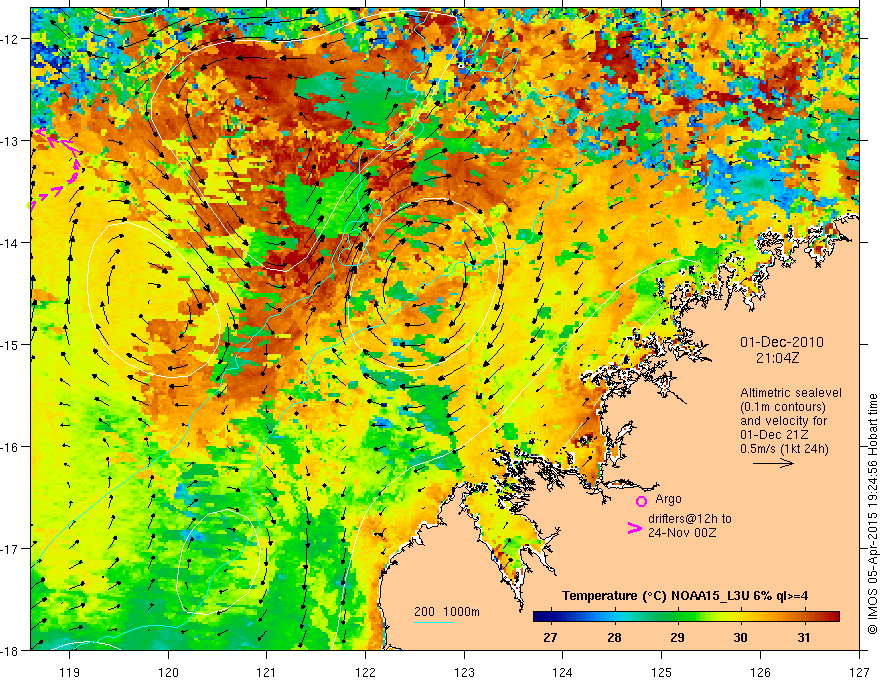880x680 pixels.
Task: Click the 'drifters@12h to' legend text
Action: coord(690,519)
